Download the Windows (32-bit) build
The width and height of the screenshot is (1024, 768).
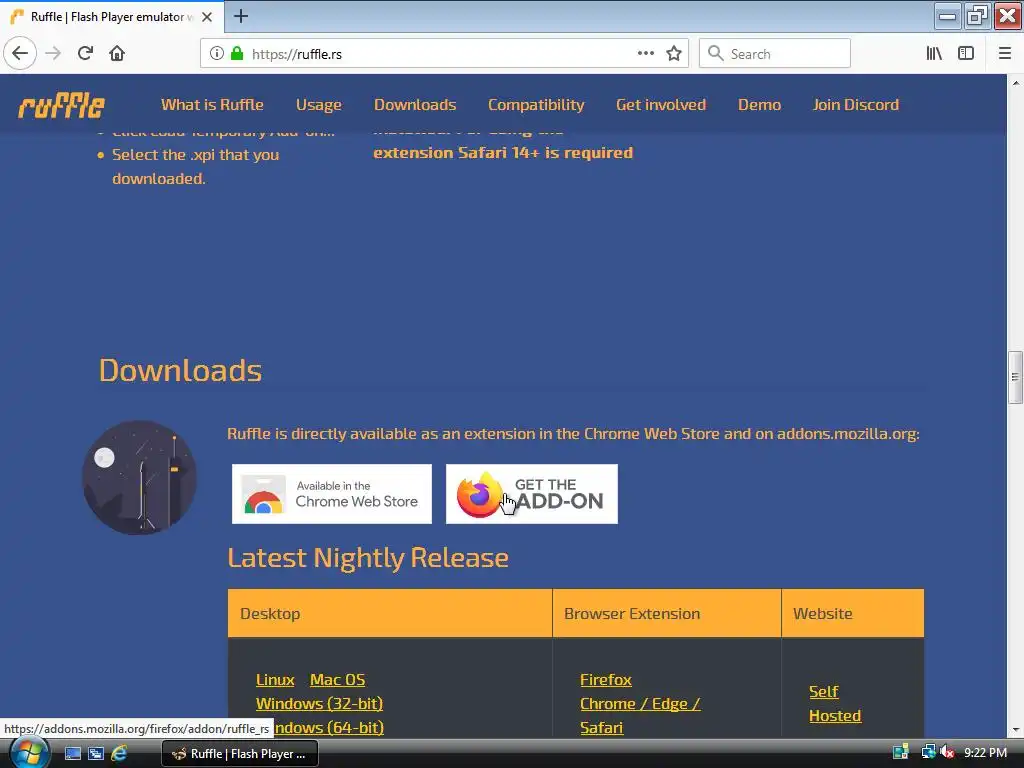tap(319, 703)
